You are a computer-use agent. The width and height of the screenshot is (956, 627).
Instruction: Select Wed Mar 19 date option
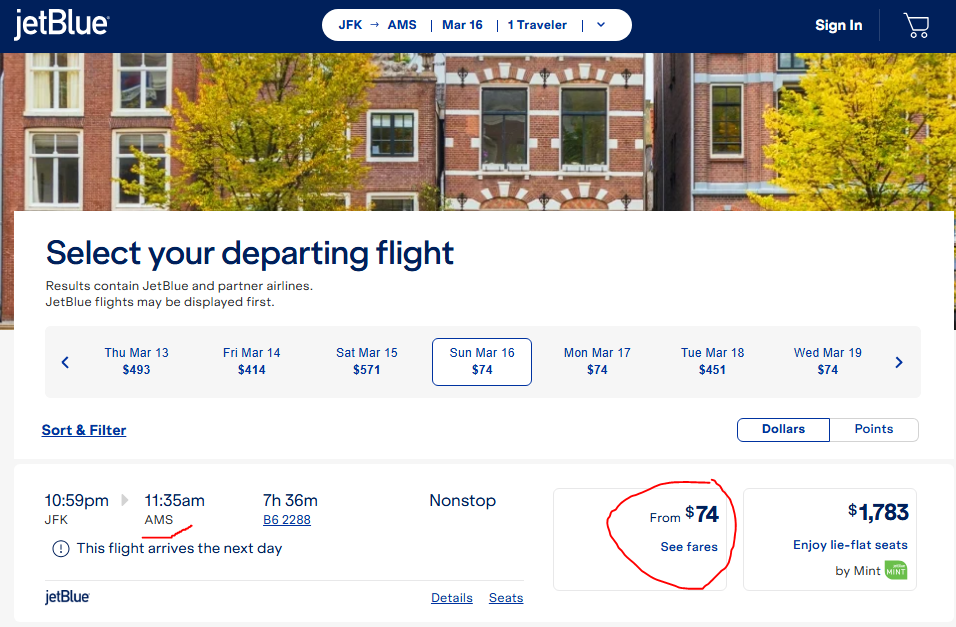click(827, 362)
